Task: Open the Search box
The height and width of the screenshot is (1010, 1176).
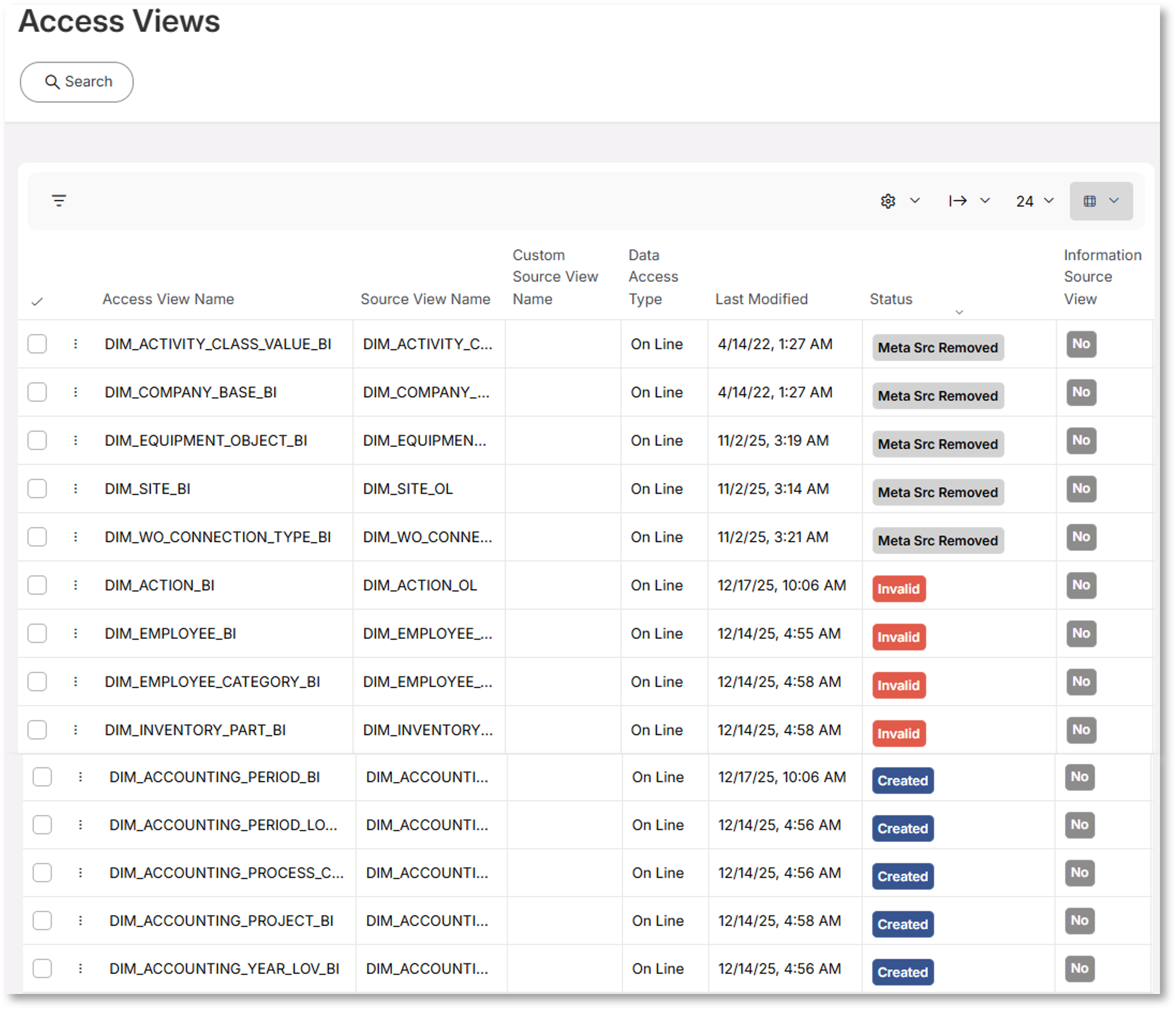Action: [x=77, y=82]
